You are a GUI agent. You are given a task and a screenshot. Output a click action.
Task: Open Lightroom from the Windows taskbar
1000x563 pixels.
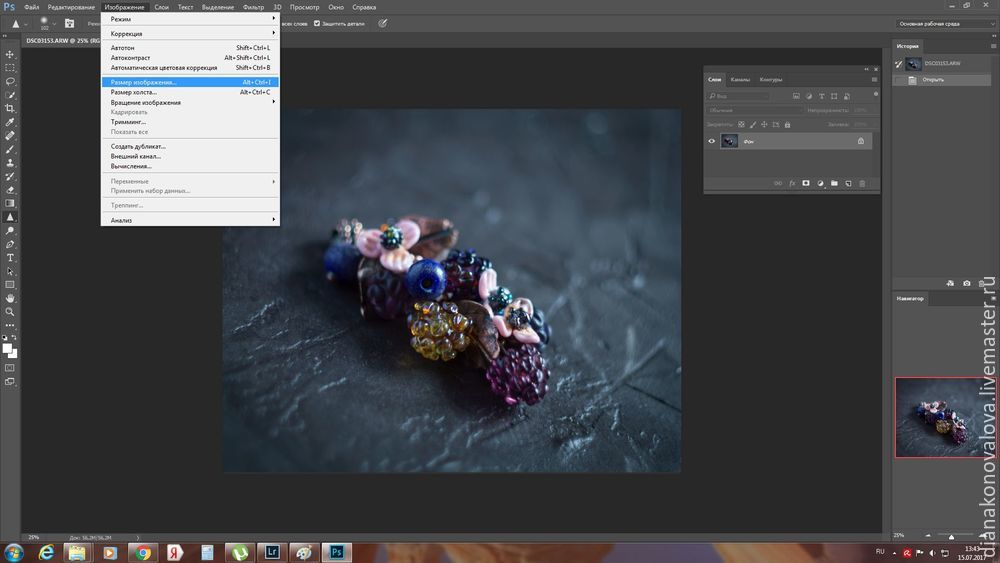(x=272, y=552)
